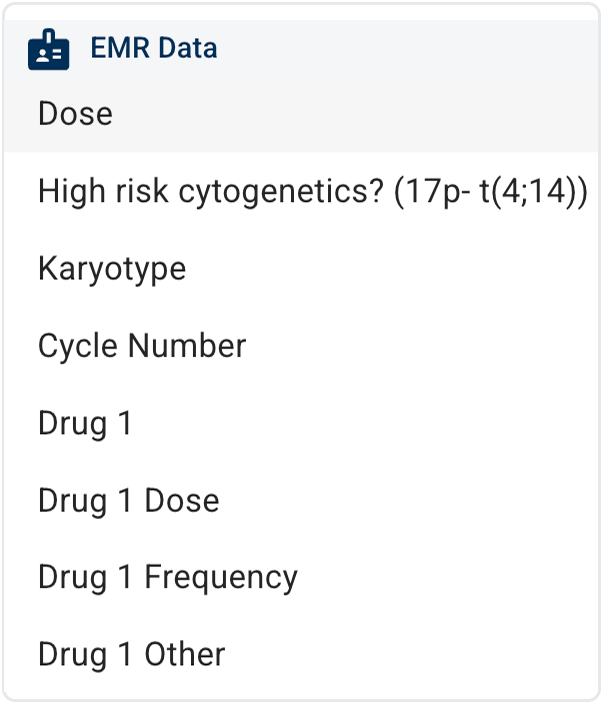This screenshot has height=709, width=605.
Task: Select the EMR Data header label
Action: point(153,48)
